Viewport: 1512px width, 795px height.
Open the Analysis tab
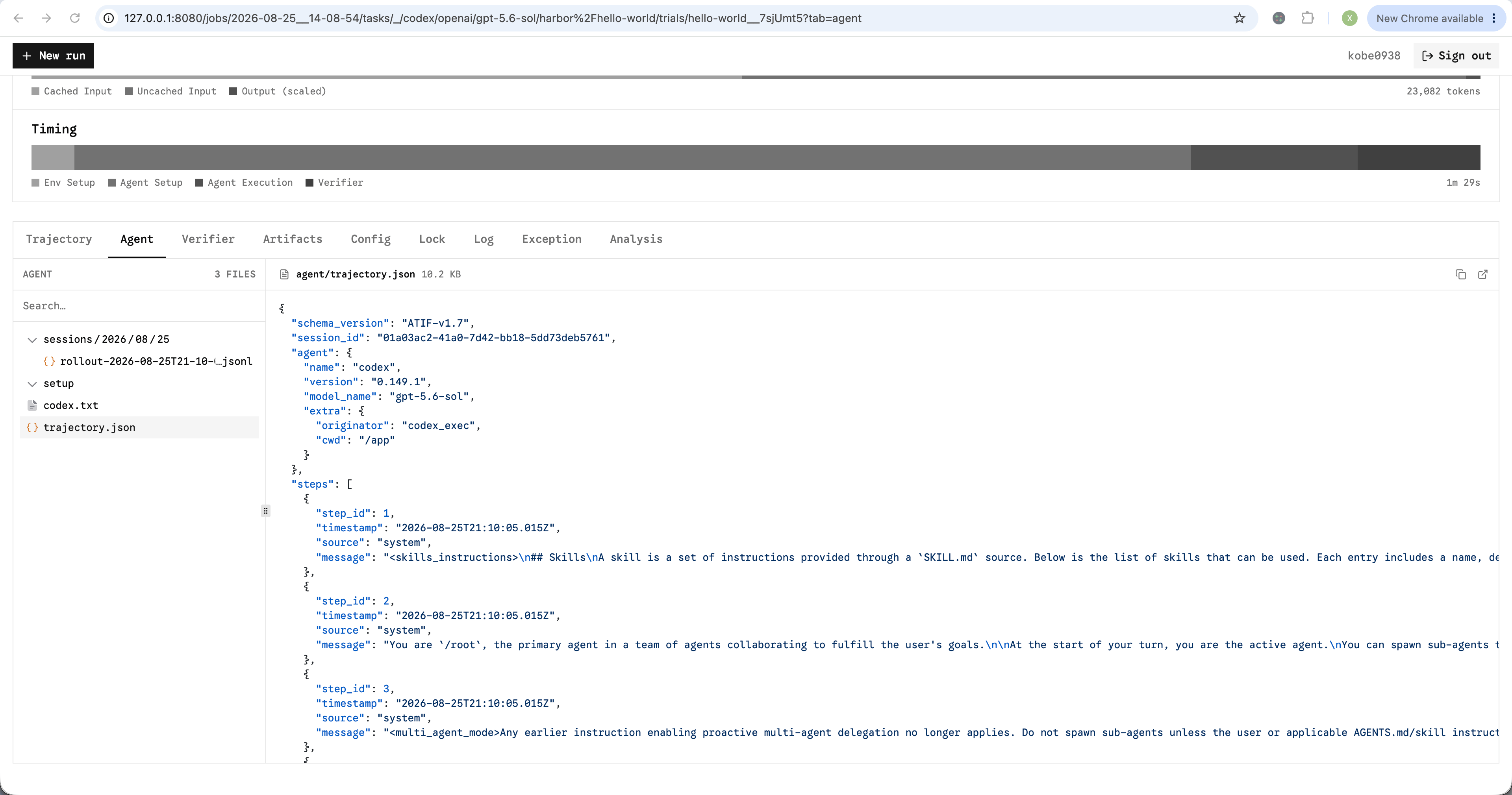pos(636,239)
